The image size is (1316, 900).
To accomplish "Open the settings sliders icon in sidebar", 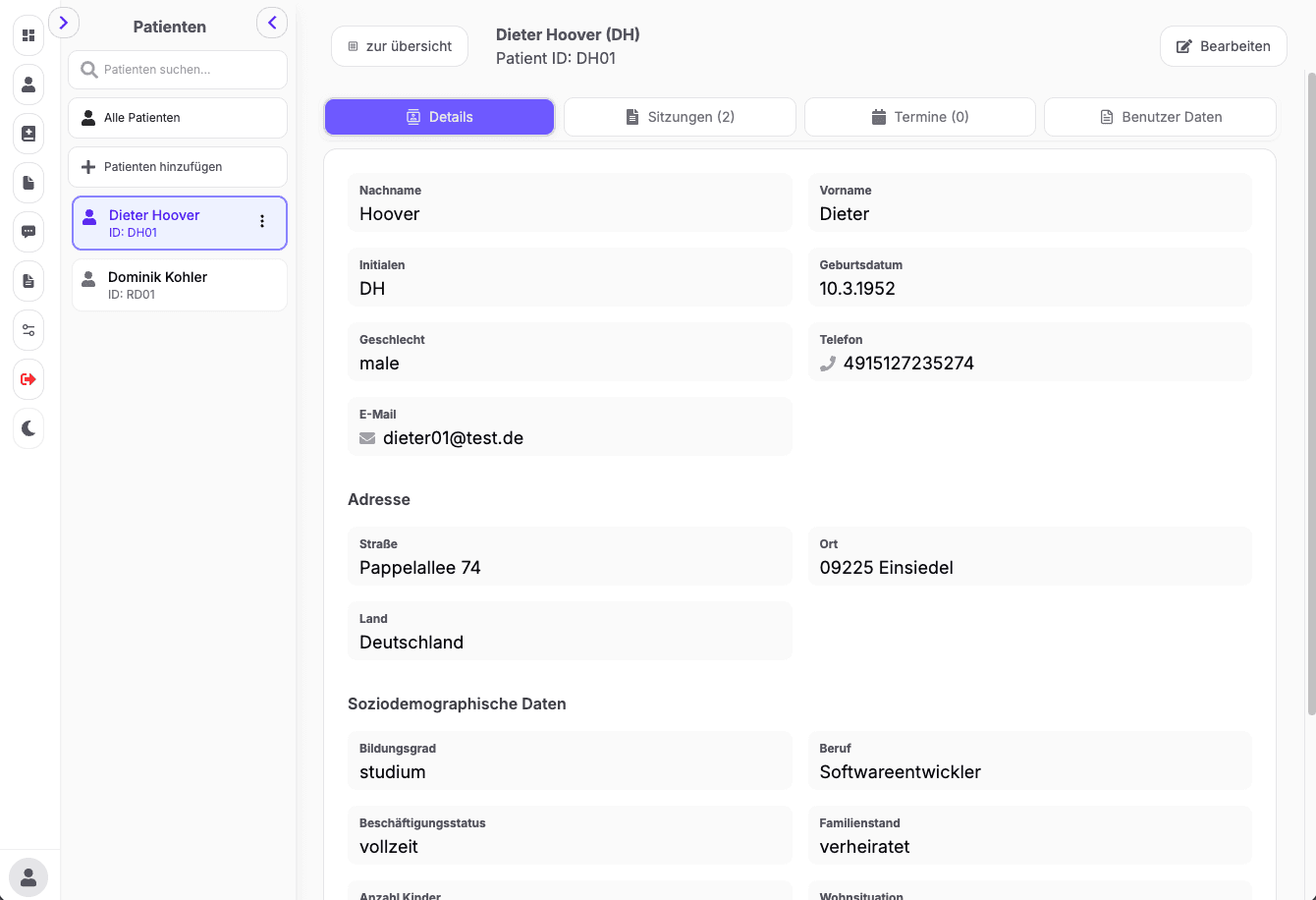I will 28,330.
